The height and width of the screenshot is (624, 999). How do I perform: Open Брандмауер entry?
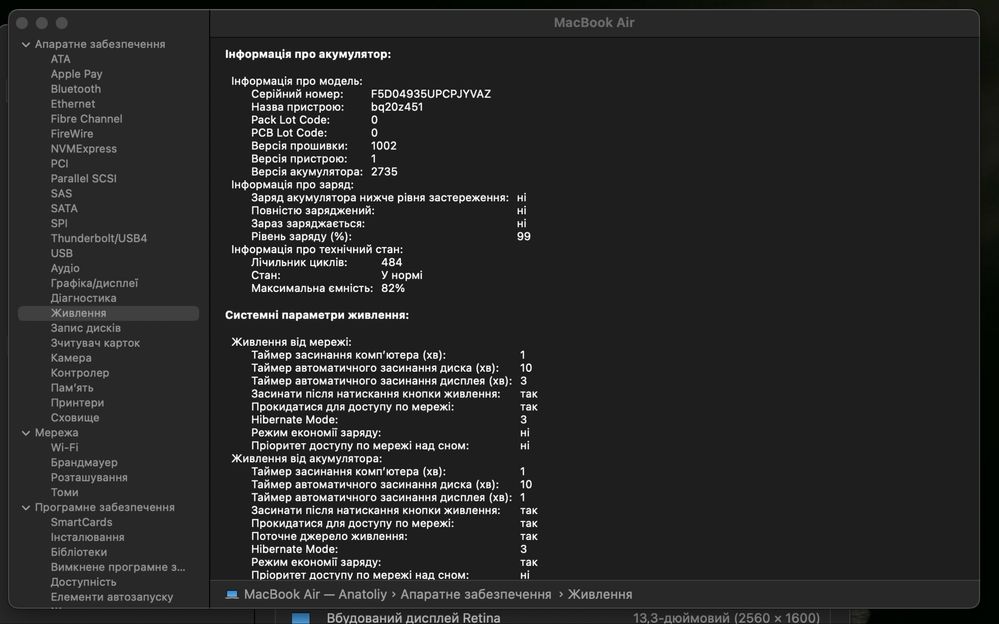[84, 463]
